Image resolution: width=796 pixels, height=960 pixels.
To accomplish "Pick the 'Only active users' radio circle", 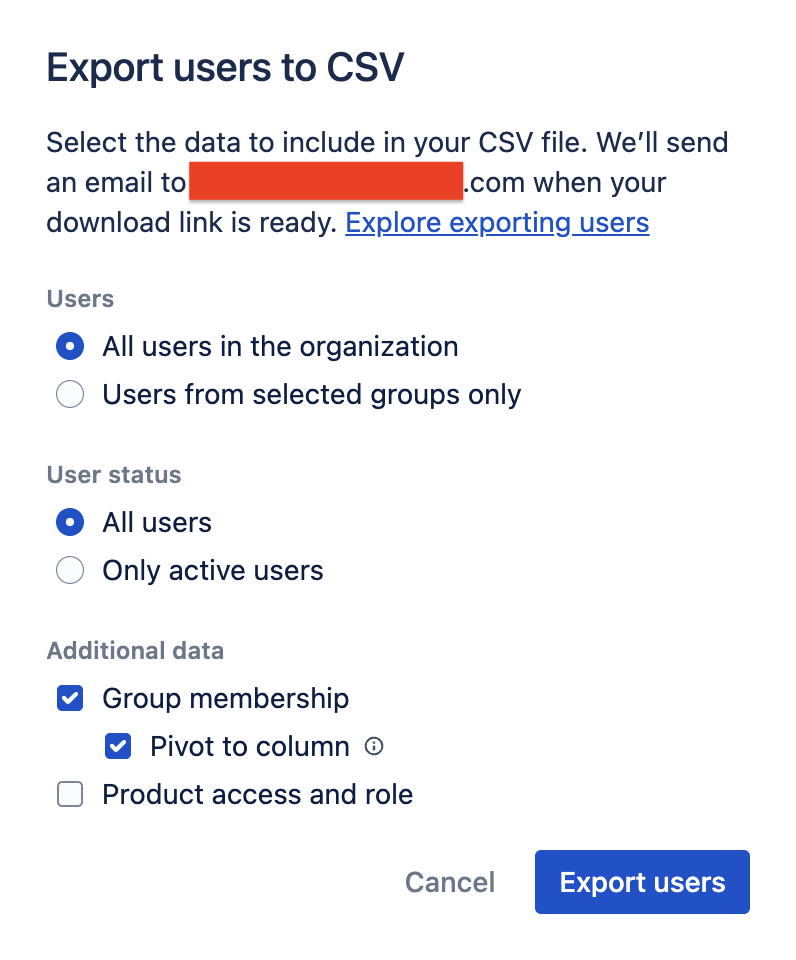I will 70,570.
